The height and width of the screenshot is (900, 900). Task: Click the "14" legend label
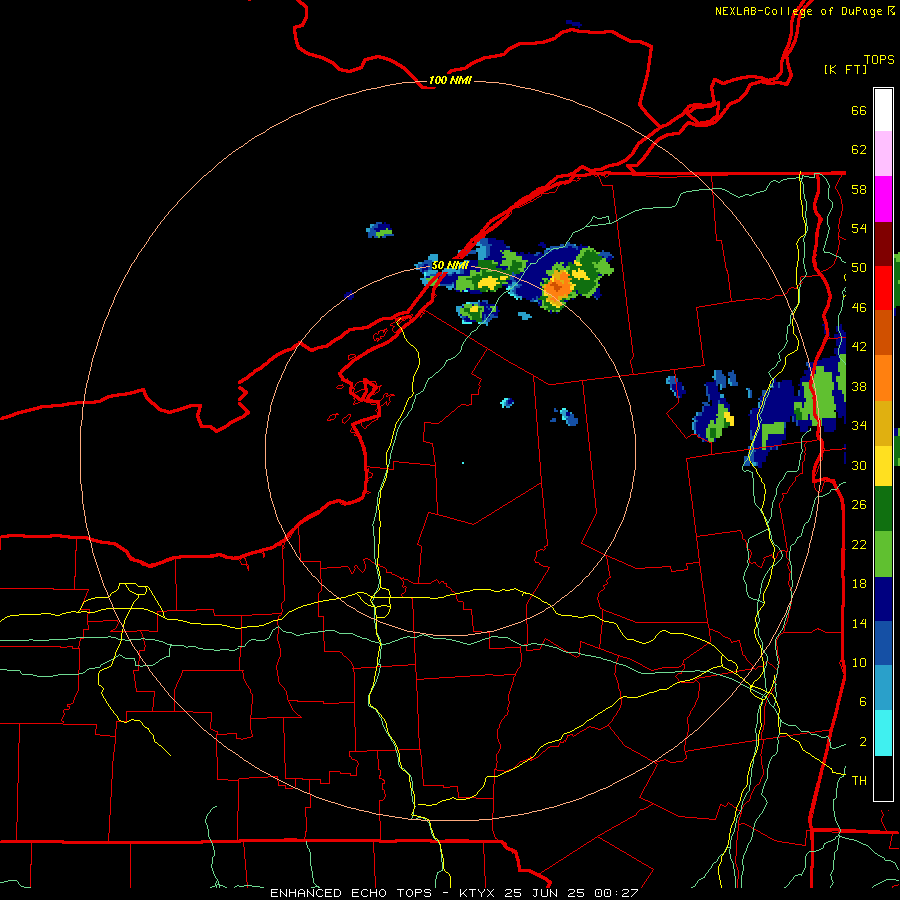pyautogui.click(x=859, y=623)
